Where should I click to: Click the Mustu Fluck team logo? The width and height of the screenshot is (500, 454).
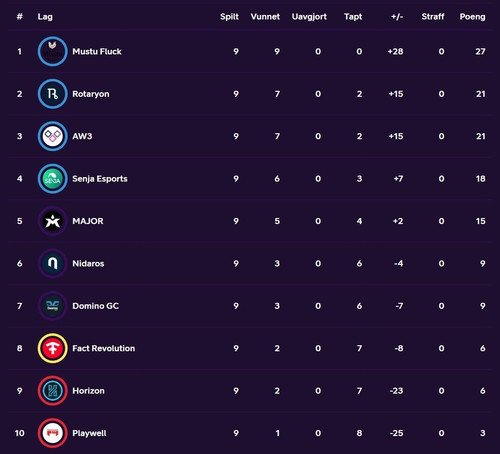[x=52, y=51]
